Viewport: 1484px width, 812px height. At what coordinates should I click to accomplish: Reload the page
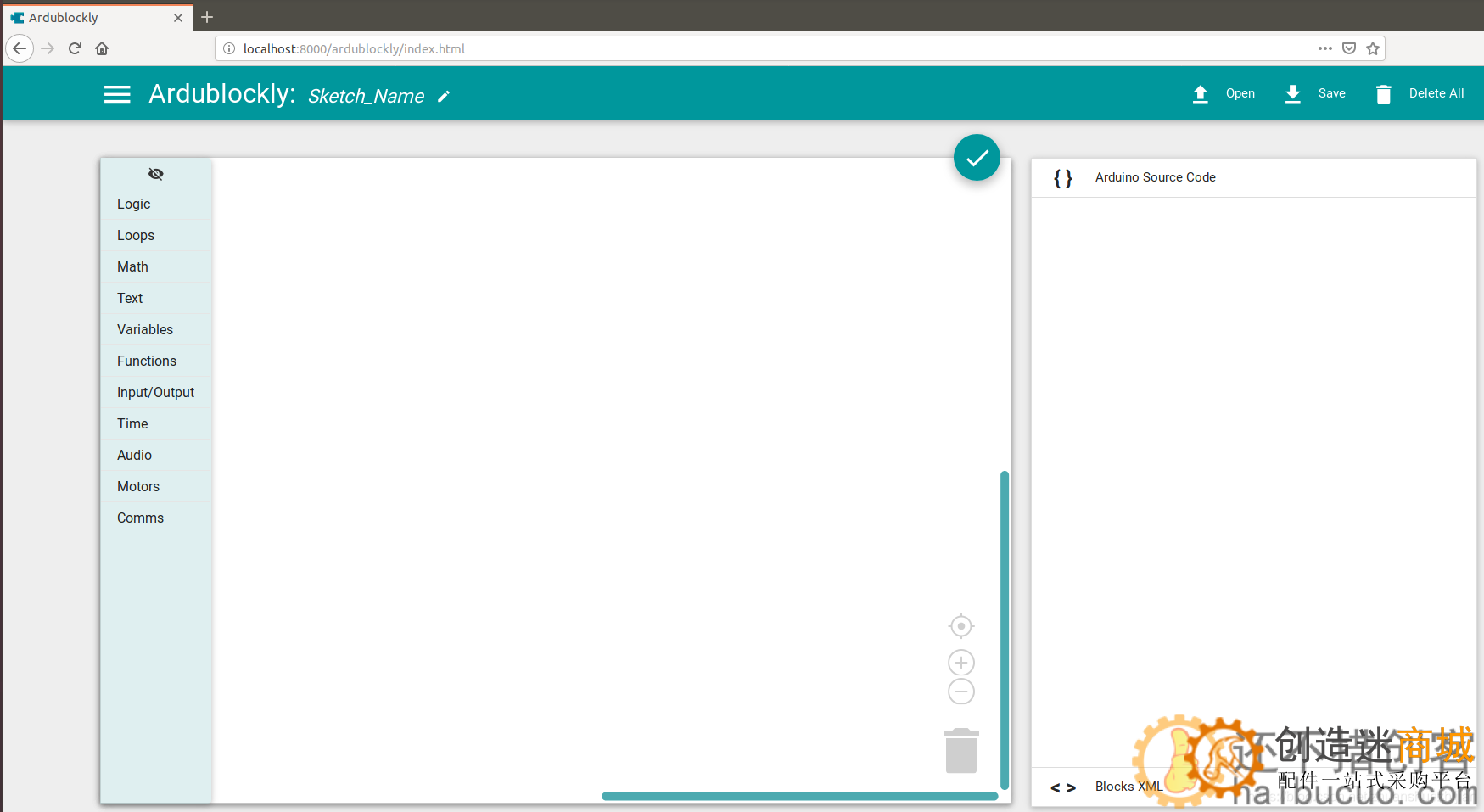tap(75, 48)
